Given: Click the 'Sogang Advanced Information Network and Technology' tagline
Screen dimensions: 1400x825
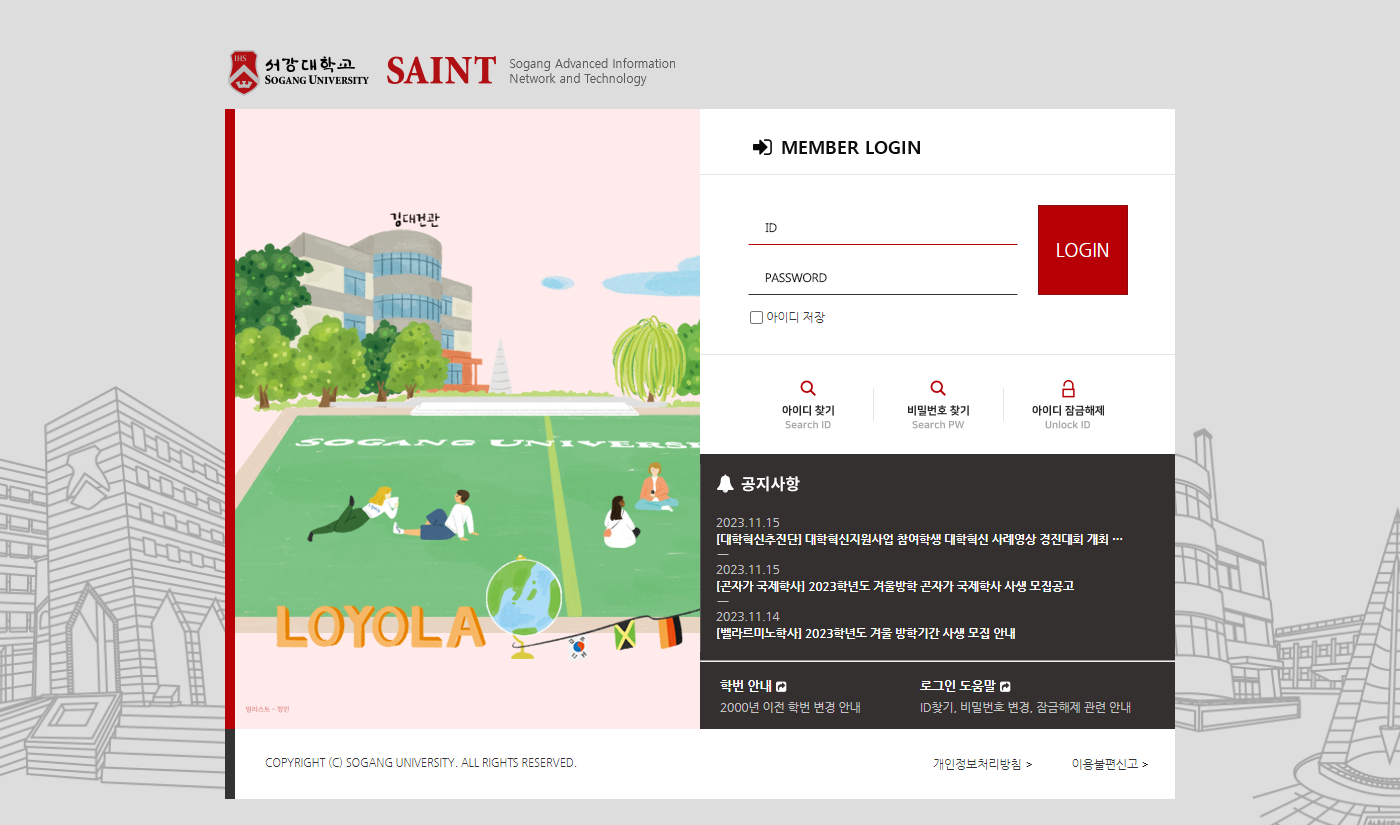Looking at the screenshot, I should (592, 71).
